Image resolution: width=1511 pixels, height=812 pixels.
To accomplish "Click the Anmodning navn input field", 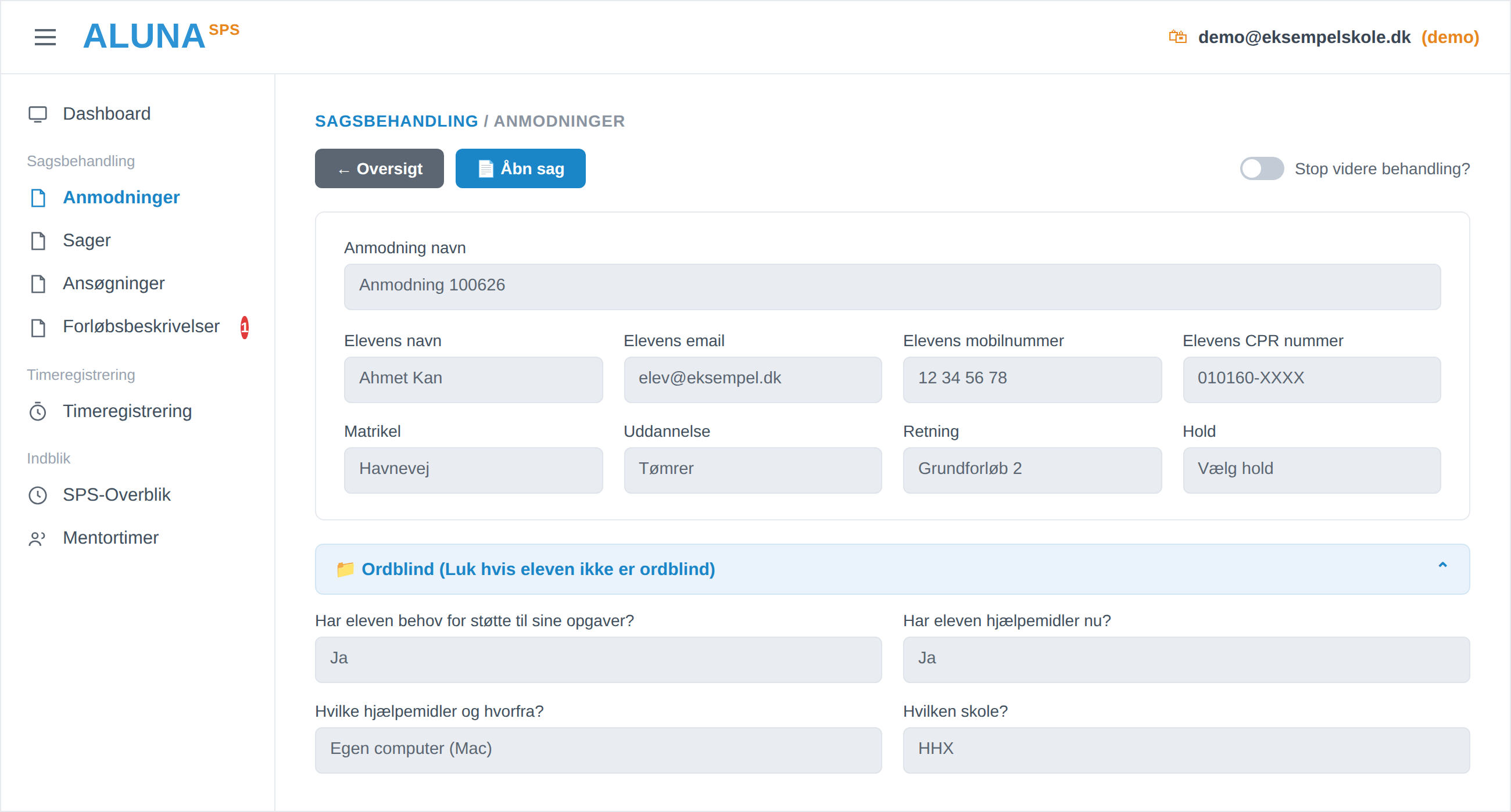I will pyautogui.click(x=891, y=286).
